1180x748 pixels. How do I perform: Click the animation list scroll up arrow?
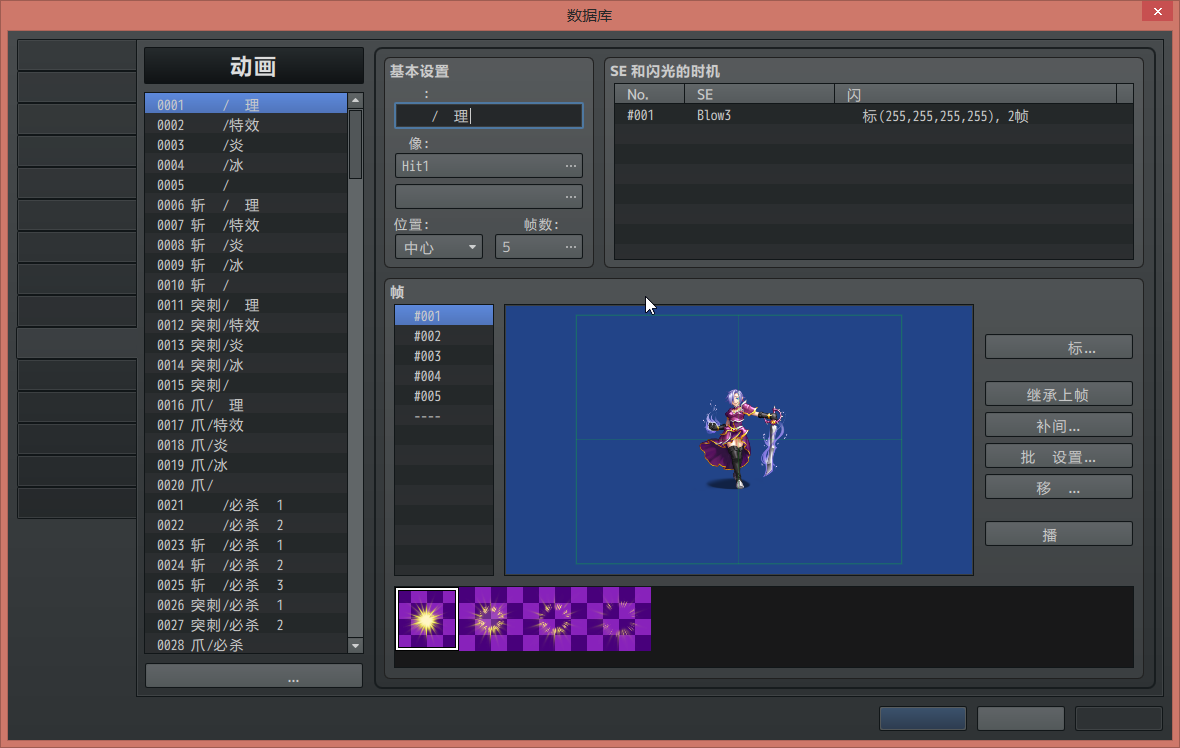tap(355, 101)
